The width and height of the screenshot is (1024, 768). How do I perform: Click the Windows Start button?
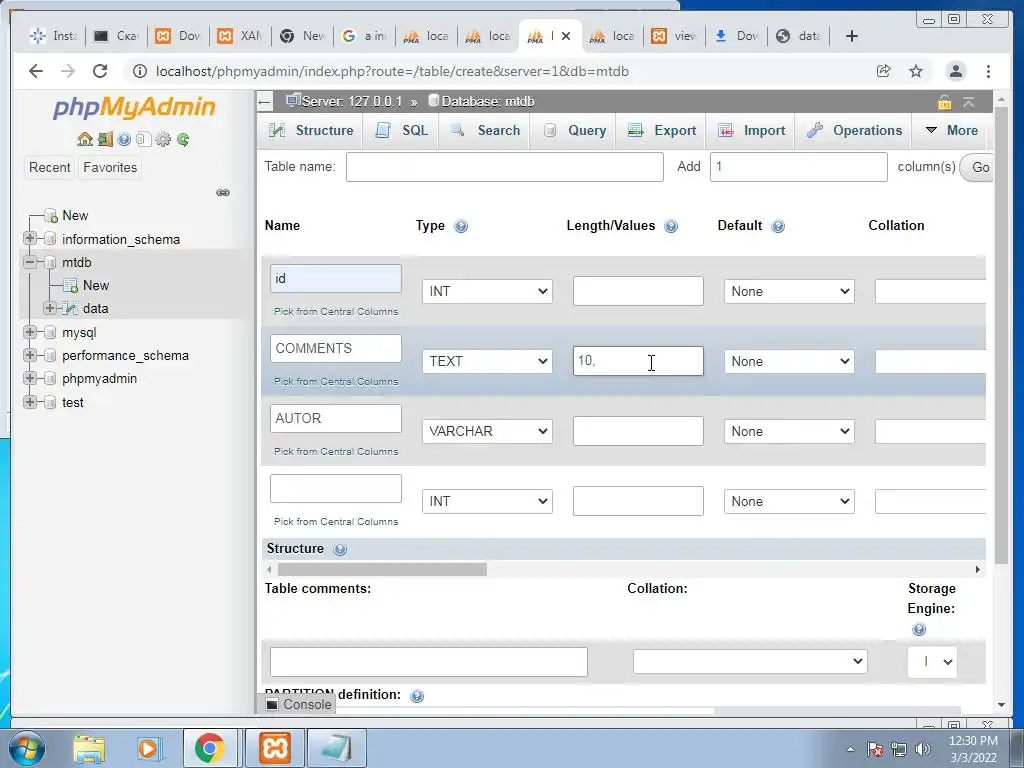(x=27, y=749)
